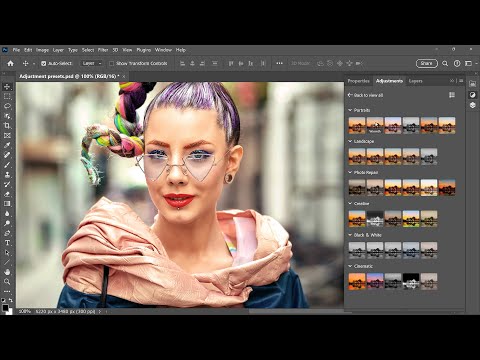Open the Layer auto-select dropdown
This screenshot has width=480, height=360.
[92, 63]
